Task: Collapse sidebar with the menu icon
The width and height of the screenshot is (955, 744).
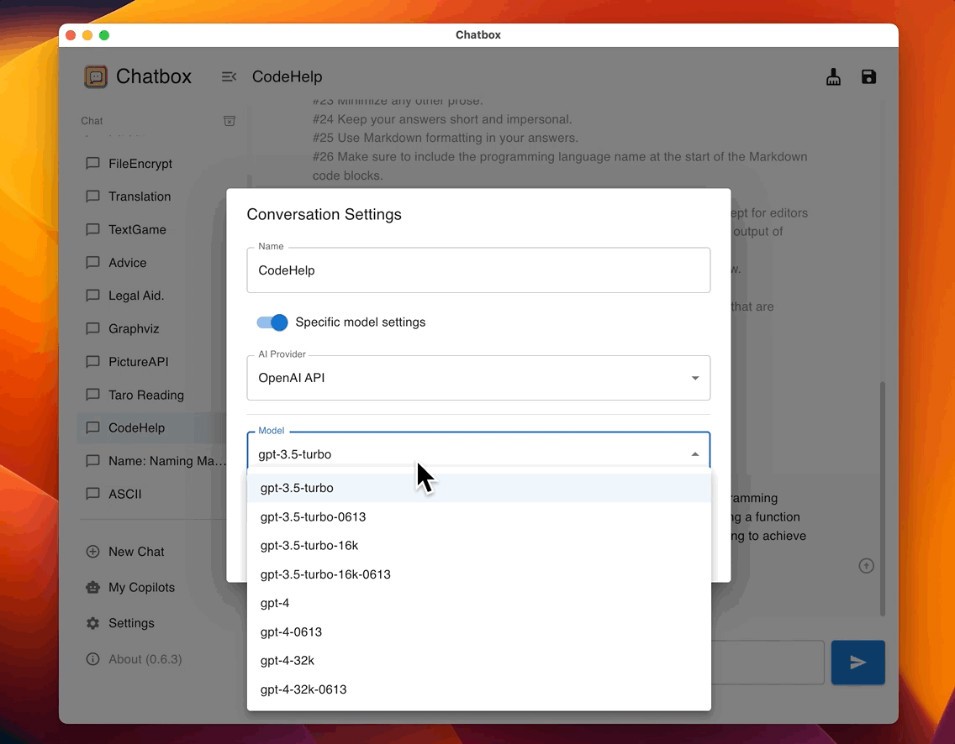Action: (229, 77)
